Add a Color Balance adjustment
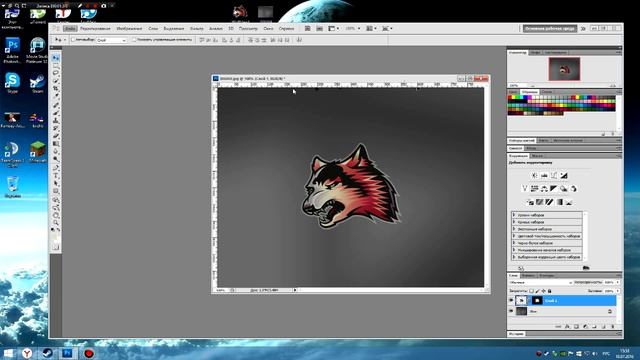 pos(544,189)
